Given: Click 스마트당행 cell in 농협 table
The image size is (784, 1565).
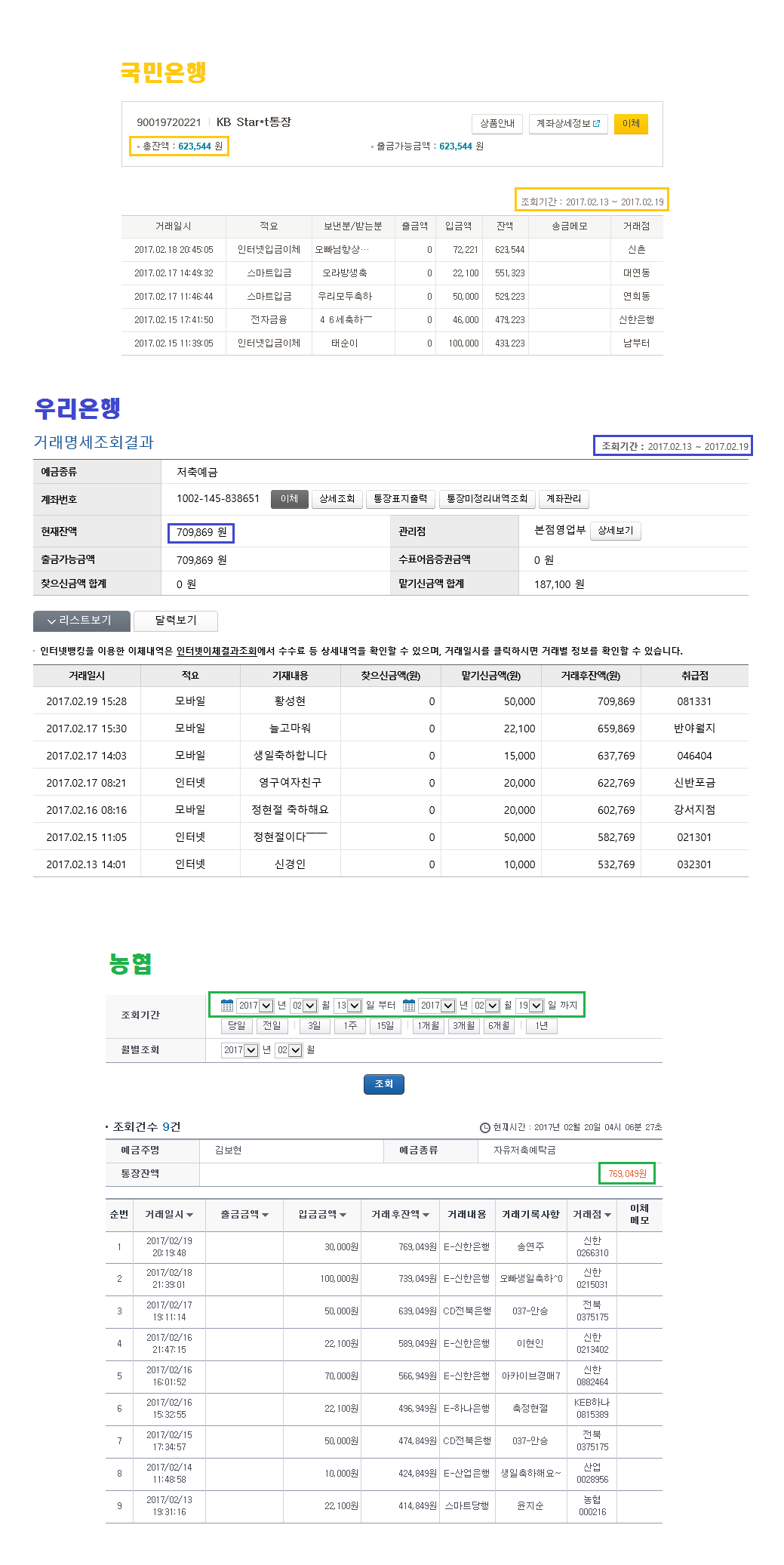Looking at the screenshot, I should point(467,1506).
